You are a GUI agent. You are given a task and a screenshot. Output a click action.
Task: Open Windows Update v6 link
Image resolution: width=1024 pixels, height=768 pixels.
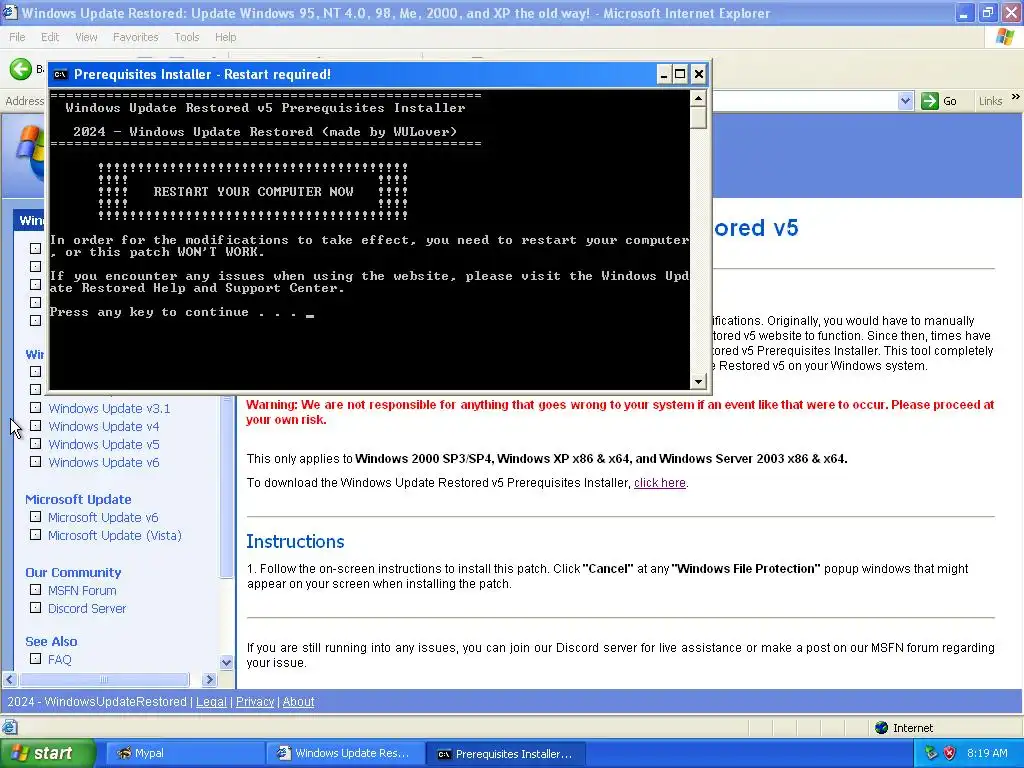[103, 462]
